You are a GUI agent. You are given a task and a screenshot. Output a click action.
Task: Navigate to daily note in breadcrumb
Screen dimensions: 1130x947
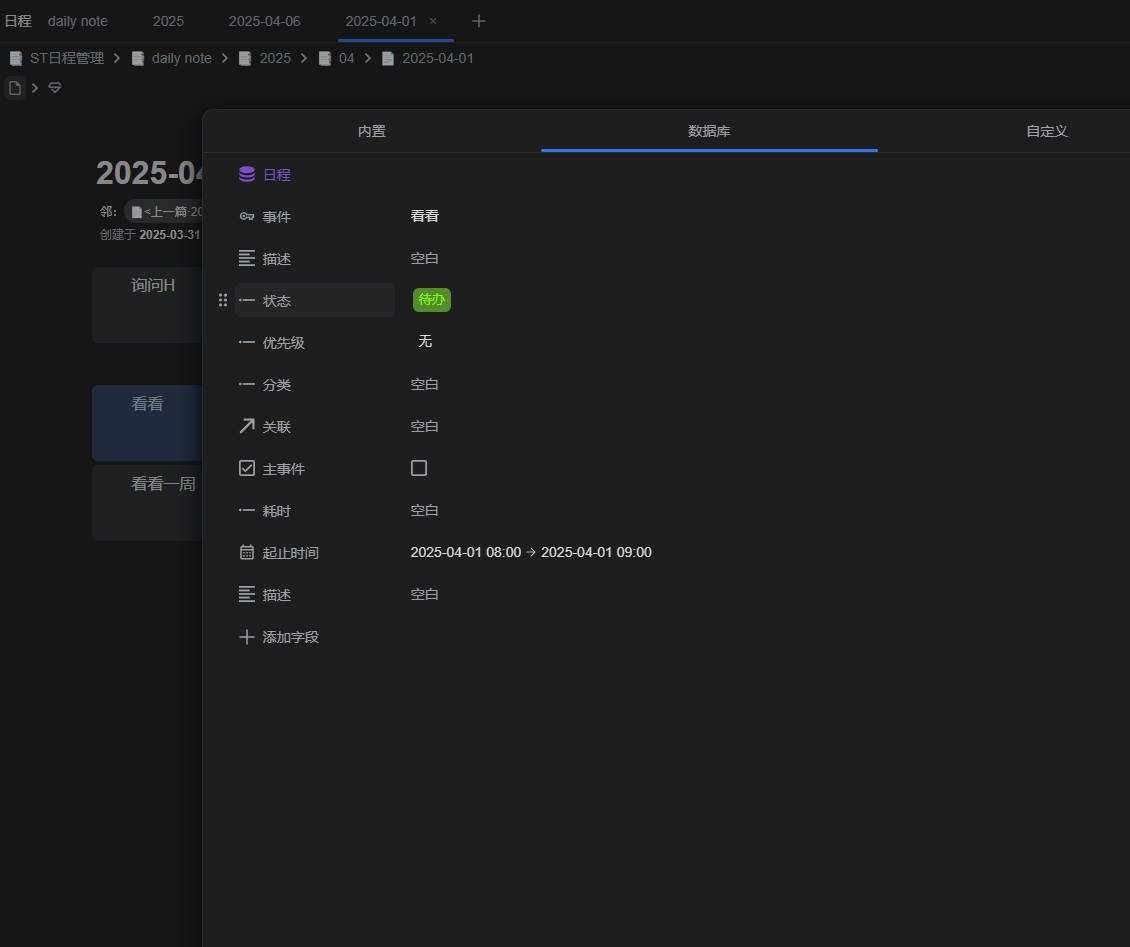coord(181,58)
